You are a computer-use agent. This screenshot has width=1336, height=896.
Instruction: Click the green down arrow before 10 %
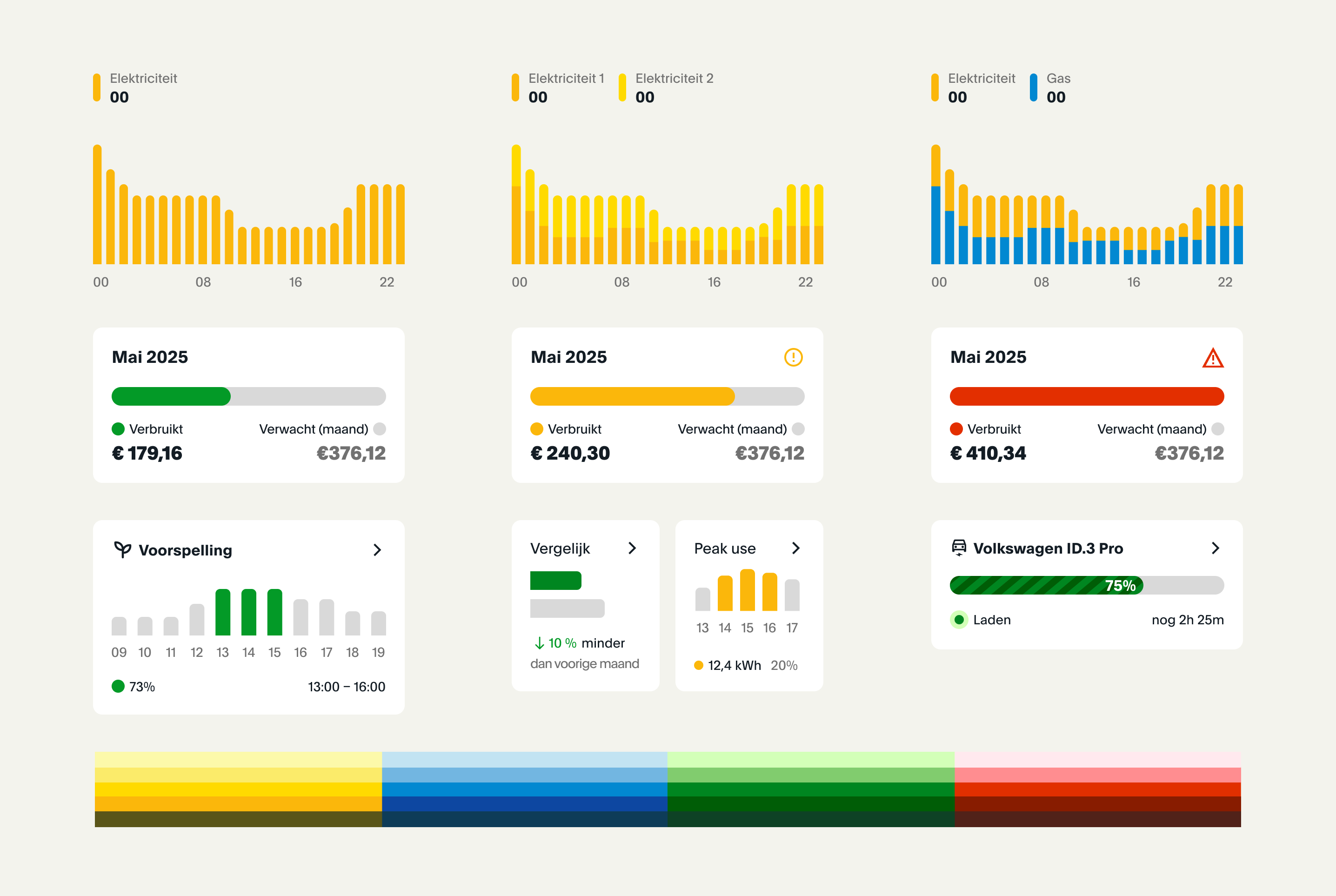pos(539,643)
